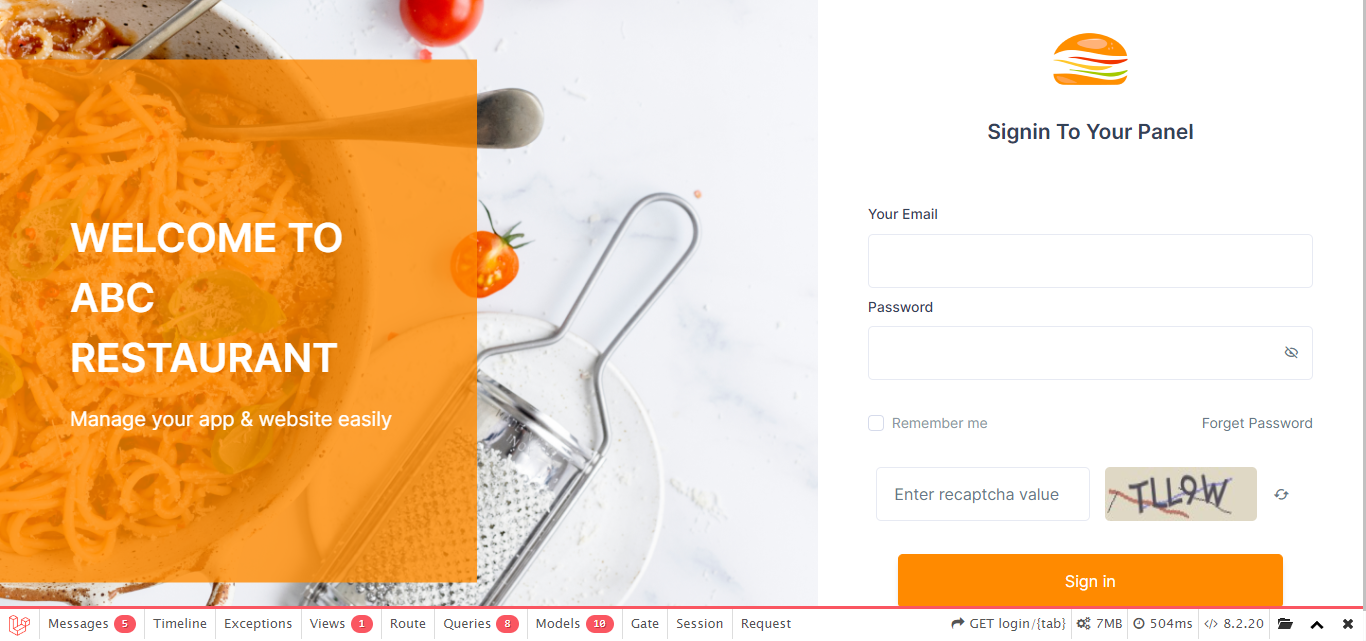The image size is (1366, 641).
Task: Click the 504ms request duration indicator
Action: (1162, 624)
